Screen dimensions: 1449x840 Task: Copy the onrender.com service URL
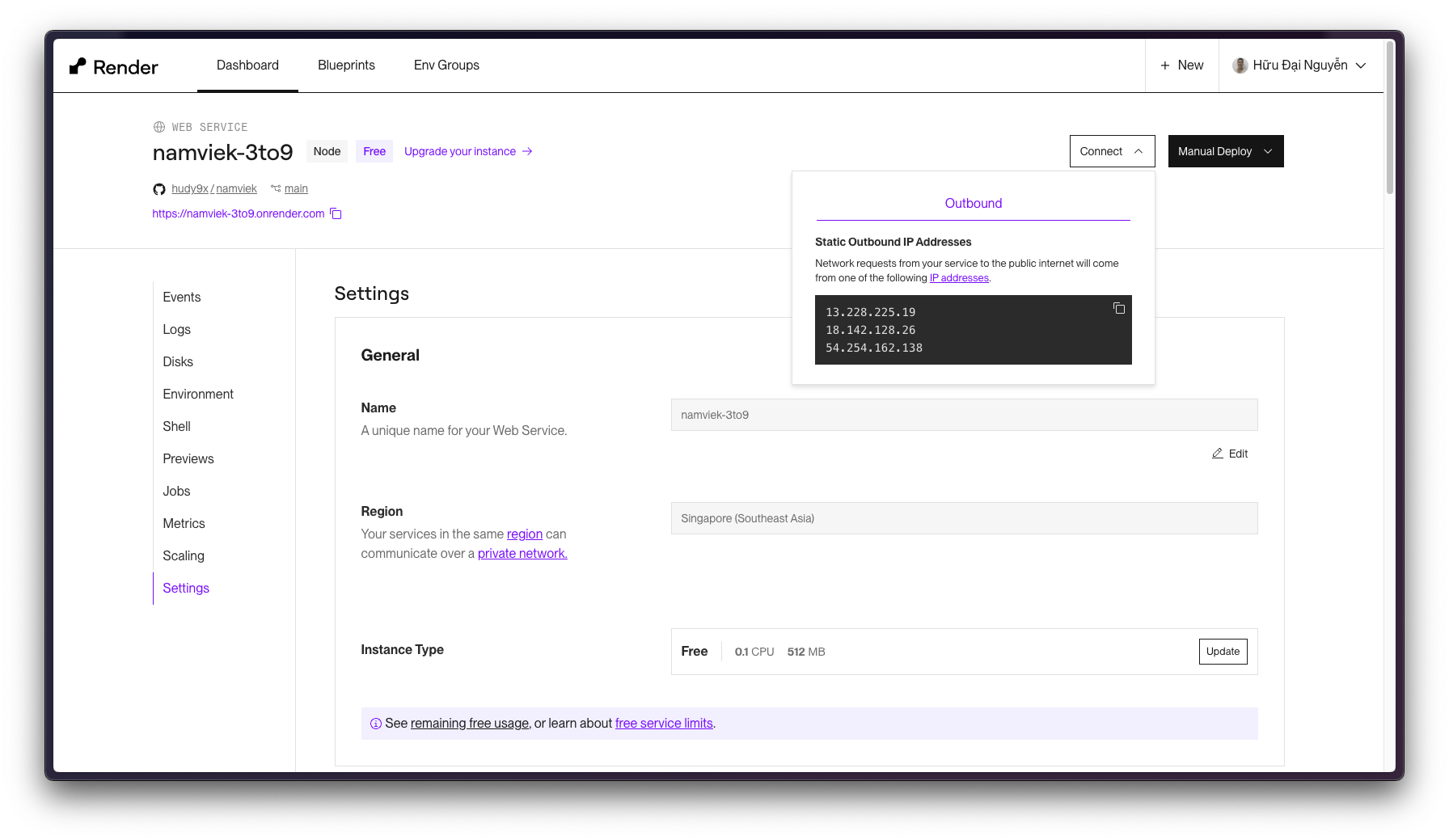click(x=336, y=214)
